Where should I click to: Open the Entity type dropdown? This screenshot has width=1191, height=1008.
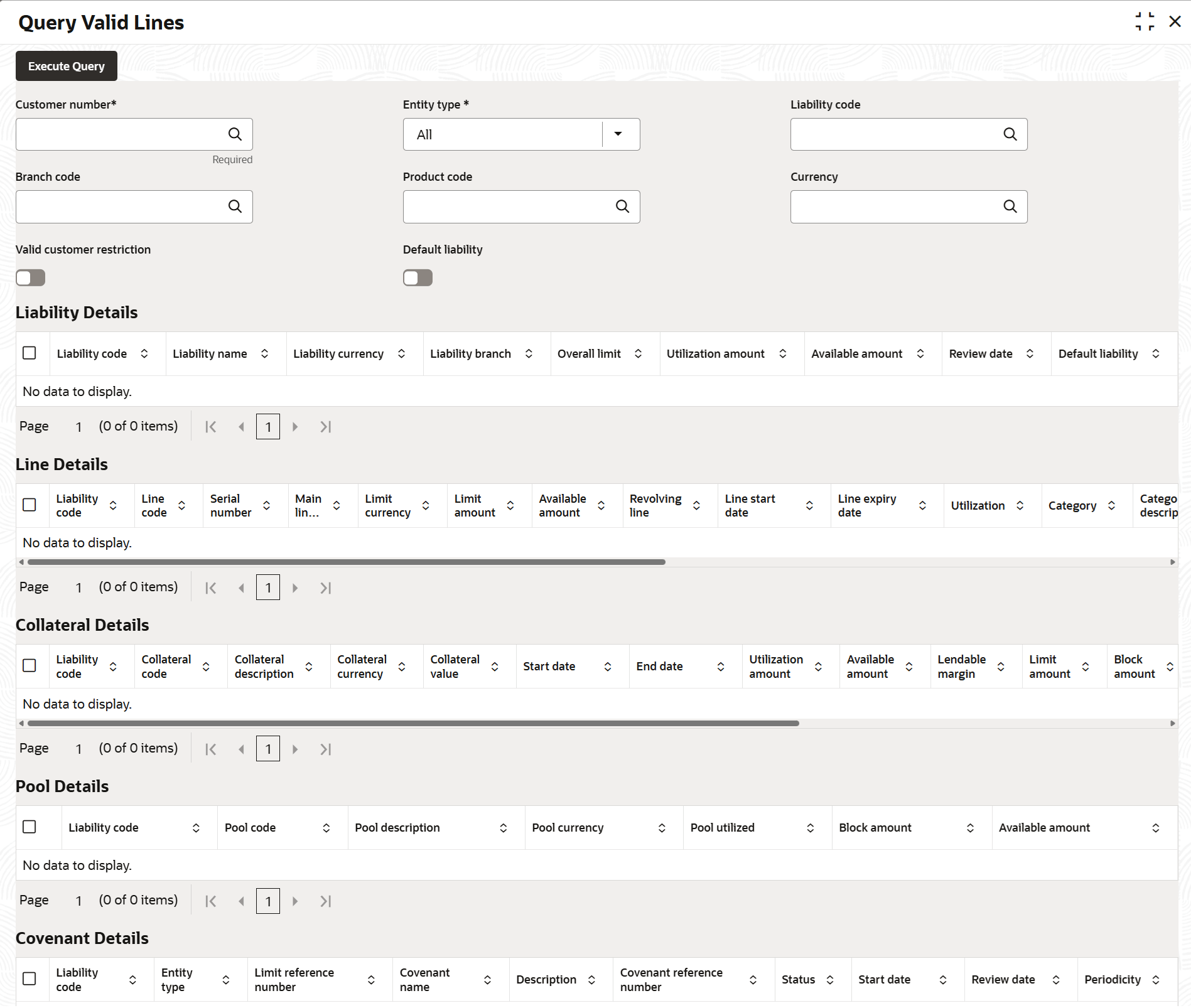[x=618, y=134]
